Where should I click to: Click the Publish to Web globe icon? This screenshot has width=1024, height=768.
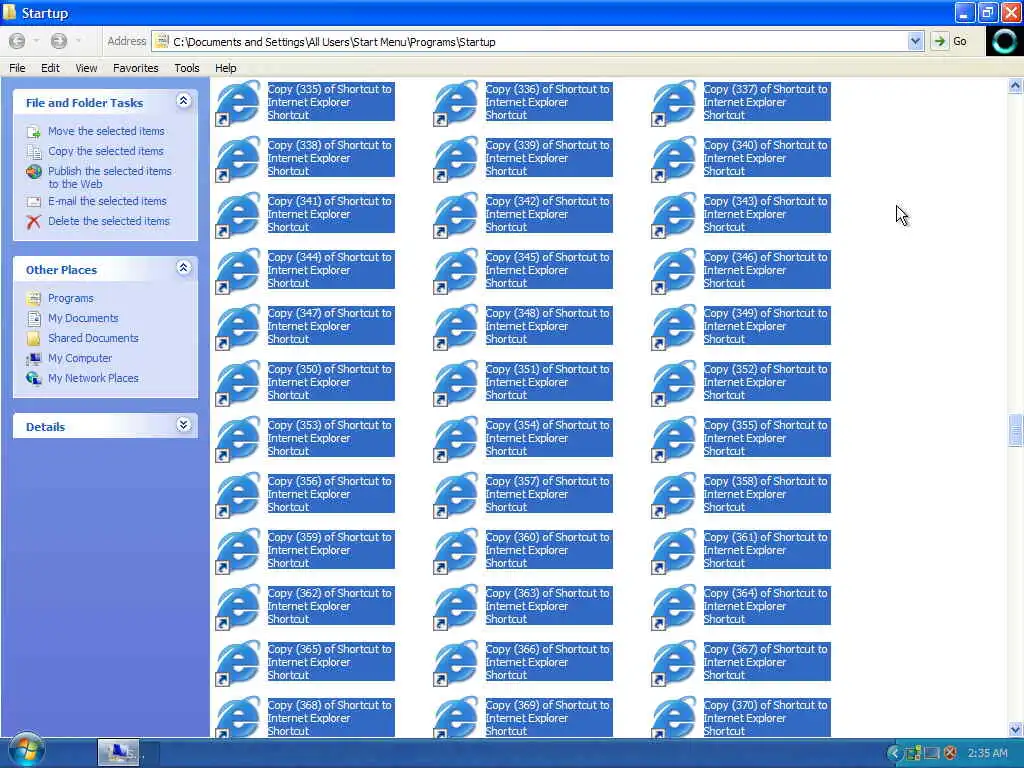(x=34, y=172)
